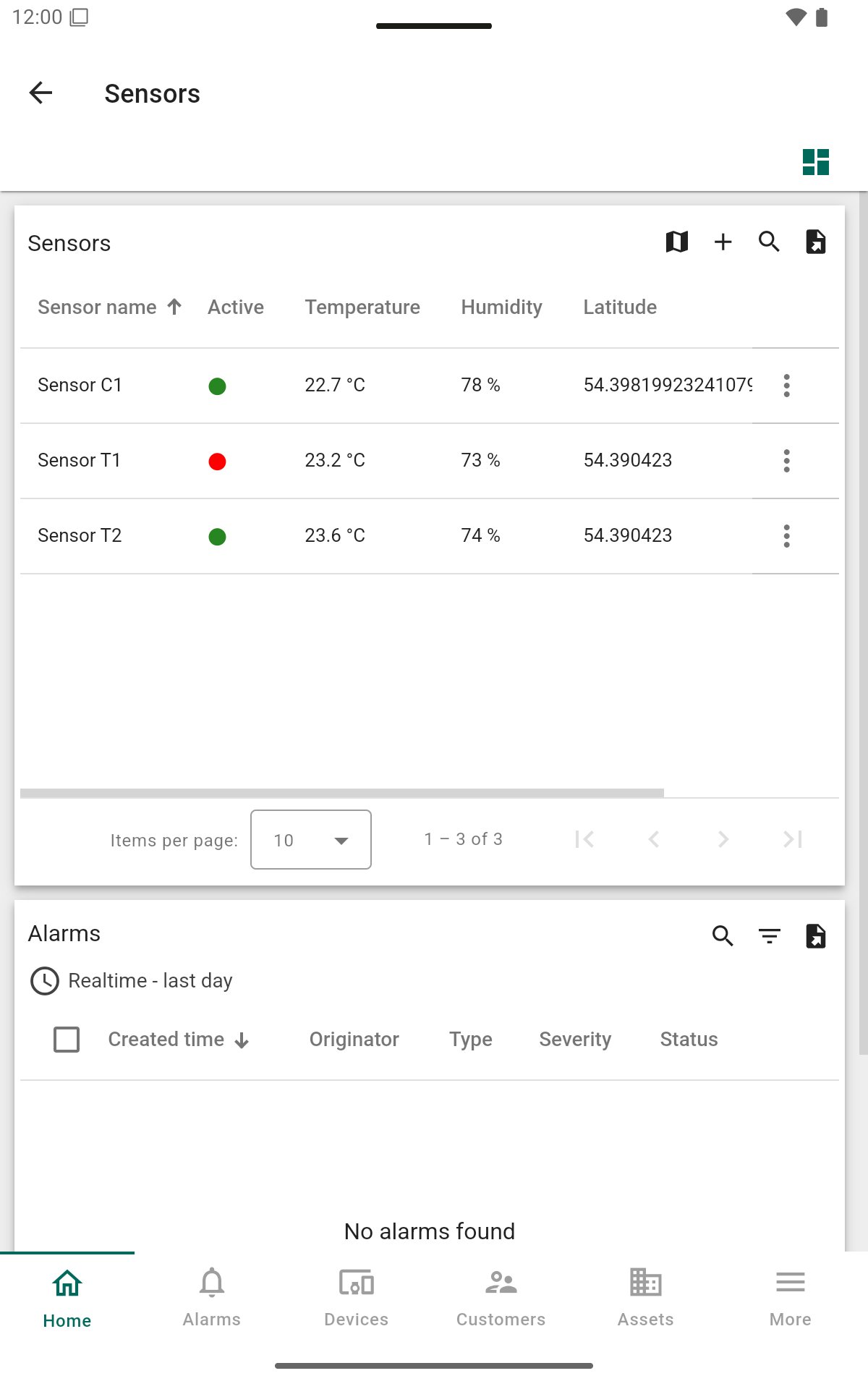Open the Items per page dropdown
Screen dimensions: 868x1389
point(311,839)
